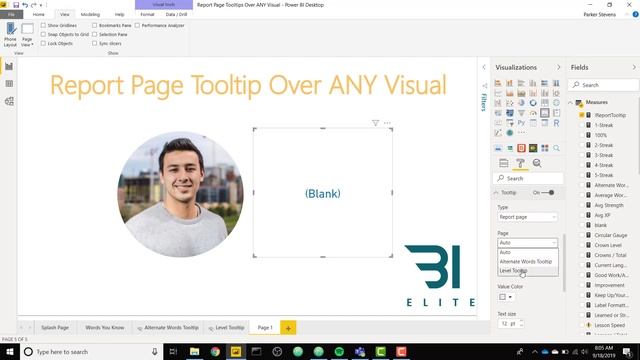Click the Save icon in title bar

16,5
